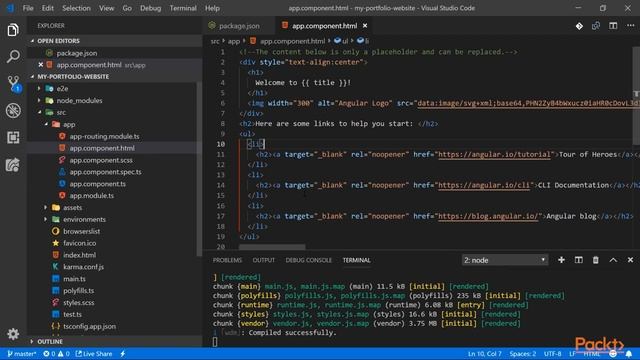The image size is (640, 360).
Task: Open the Live Share activity bar icon
Action: tap(13, 164)
